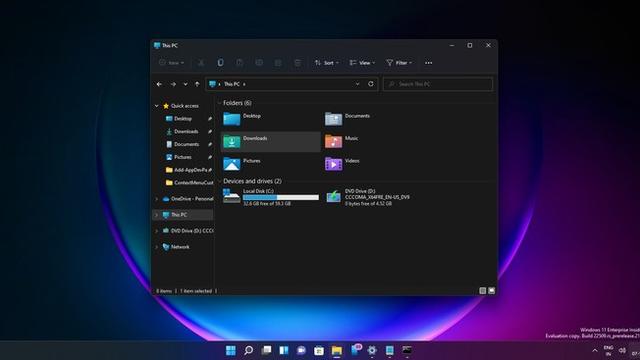Open Downloads under Quick access
Image resolution: width=640 pixels, height=360 pixels.
coord(186,131)
